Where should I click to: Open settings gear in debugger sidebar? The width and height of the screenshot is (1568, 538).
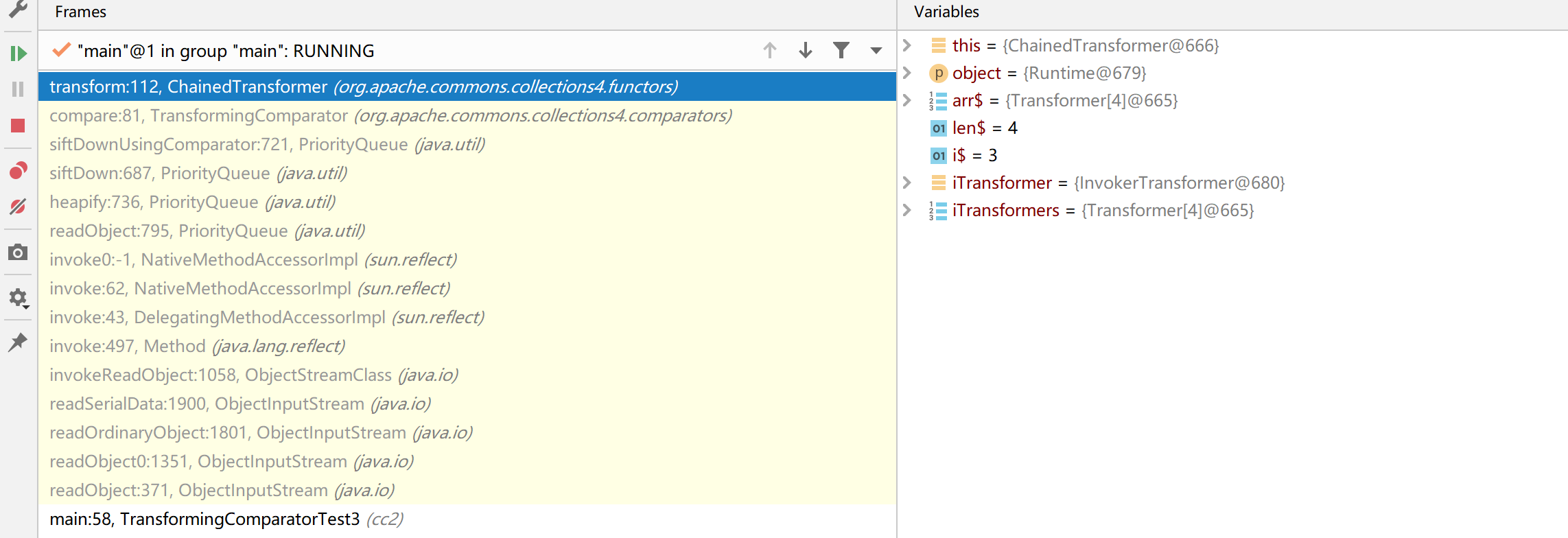click(x=18, y=298)
